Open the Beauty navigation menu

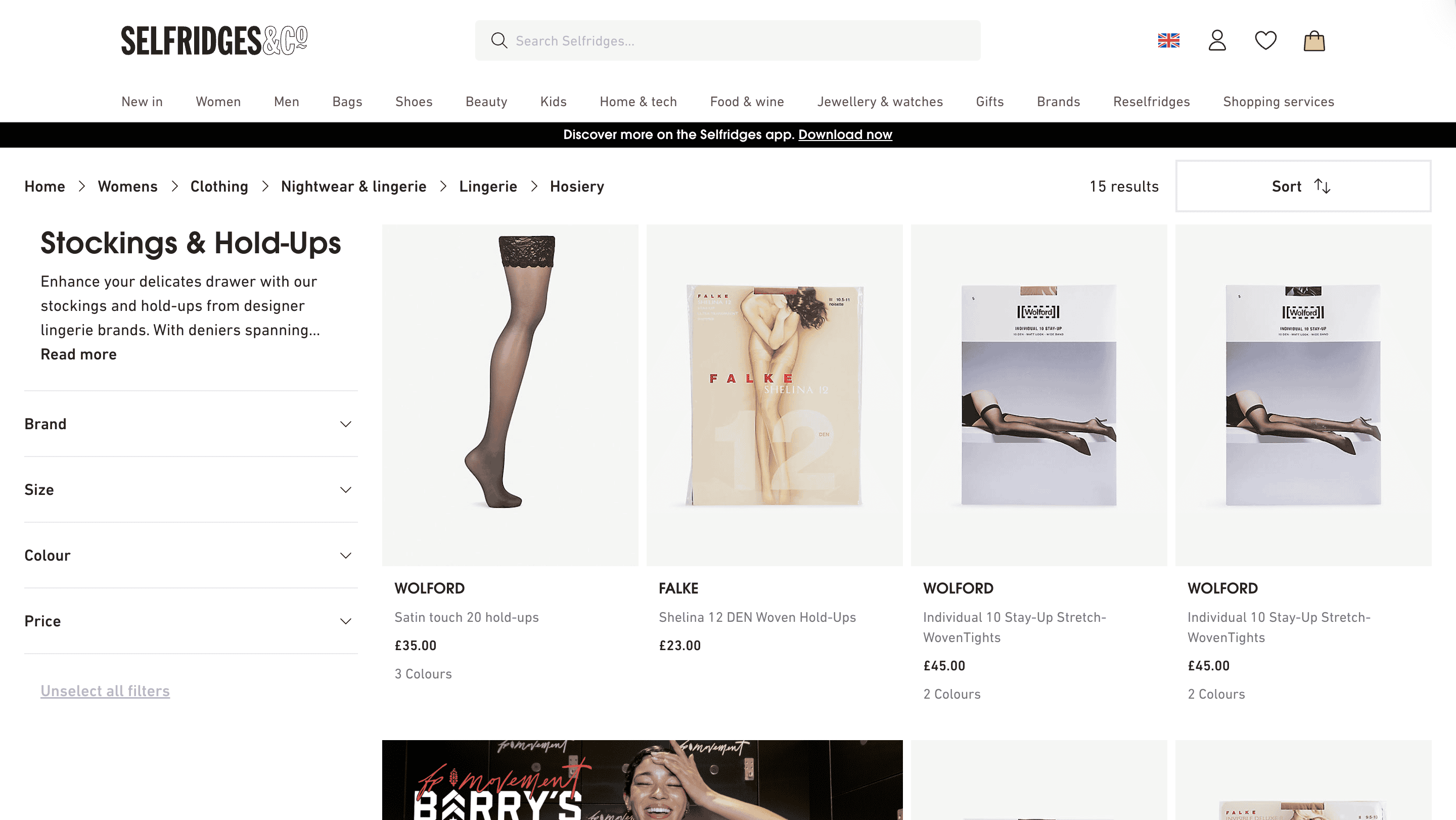pyautogui.click(x=486, y=102)
